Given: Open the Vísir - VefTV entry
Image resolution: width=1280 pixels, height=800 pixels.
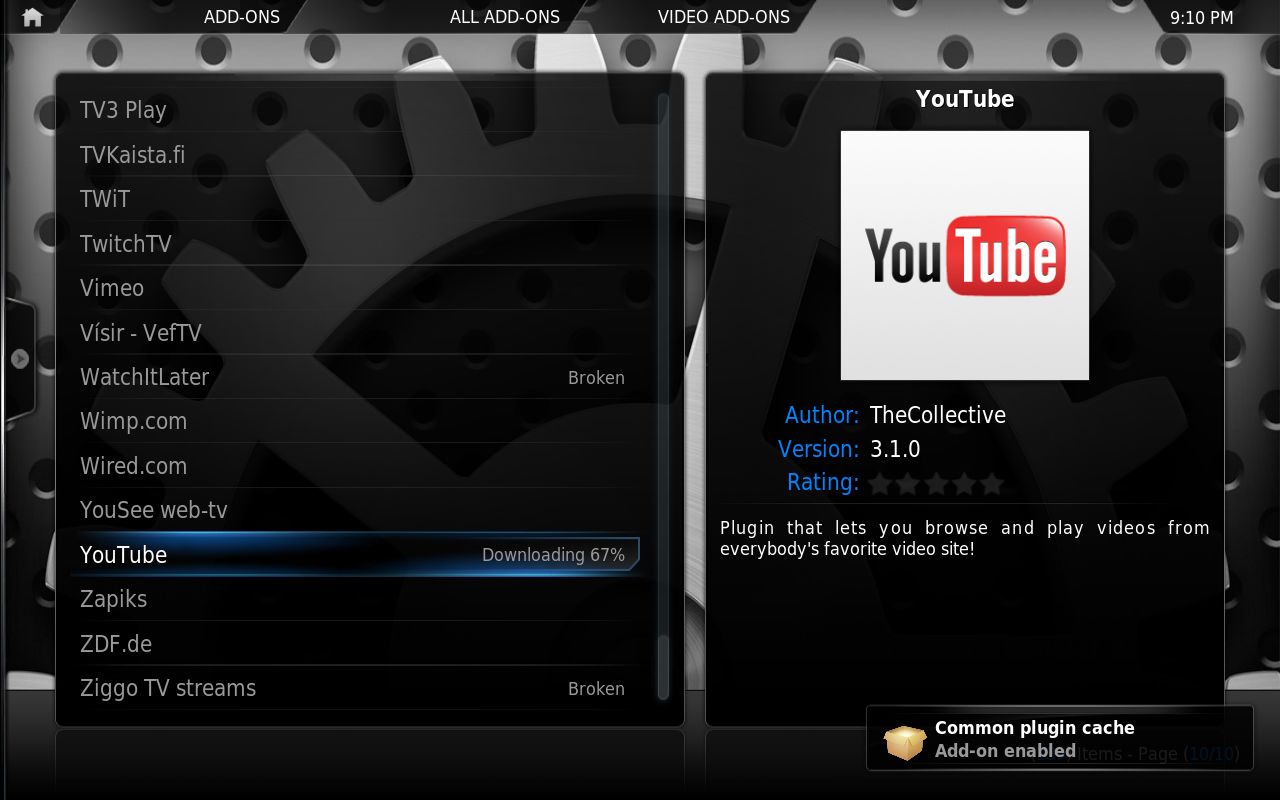Looking at the screenshot, I should pyautogui.click(x=355, y=332).
